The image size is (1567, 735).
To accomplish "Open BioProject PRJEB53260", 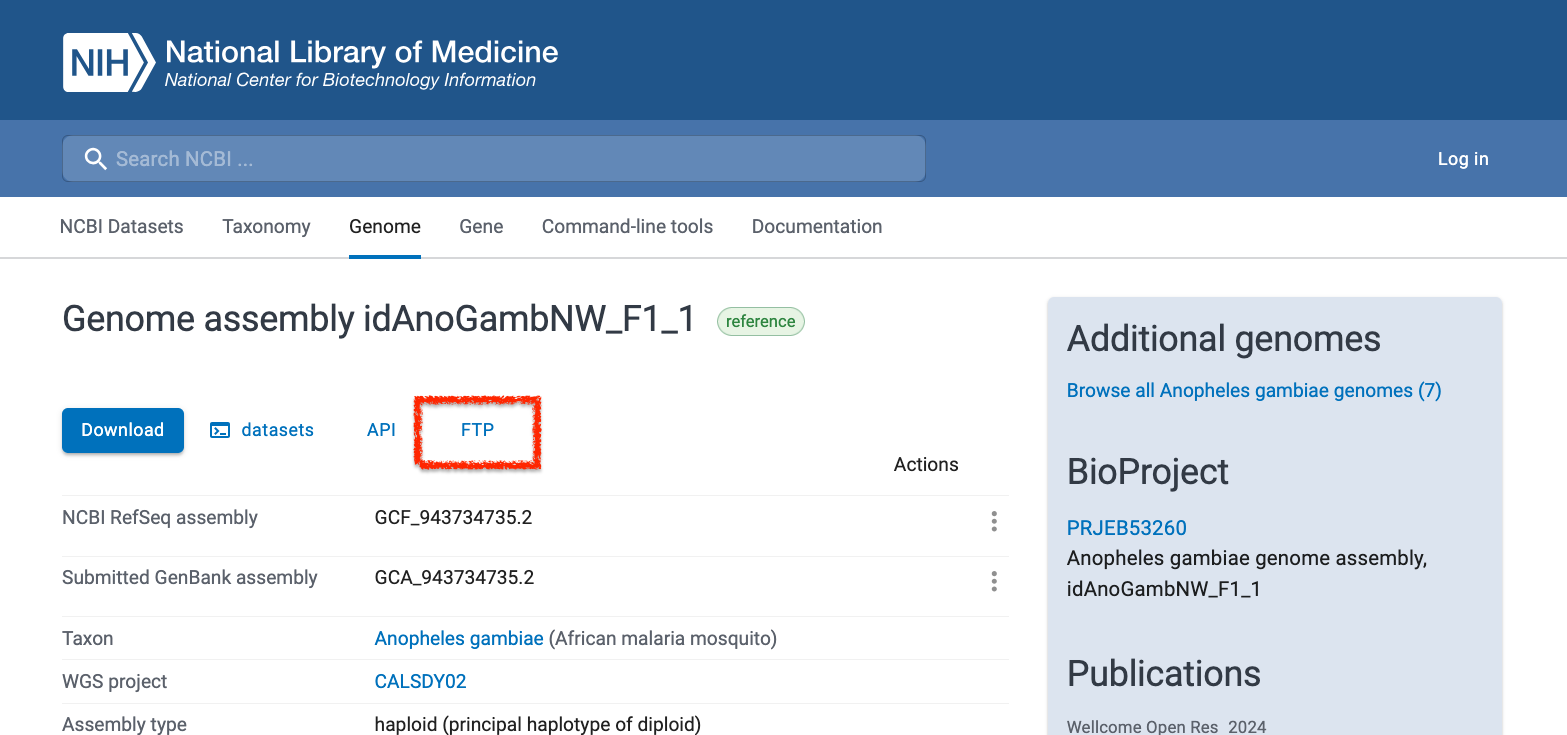I will [1126, 527].
